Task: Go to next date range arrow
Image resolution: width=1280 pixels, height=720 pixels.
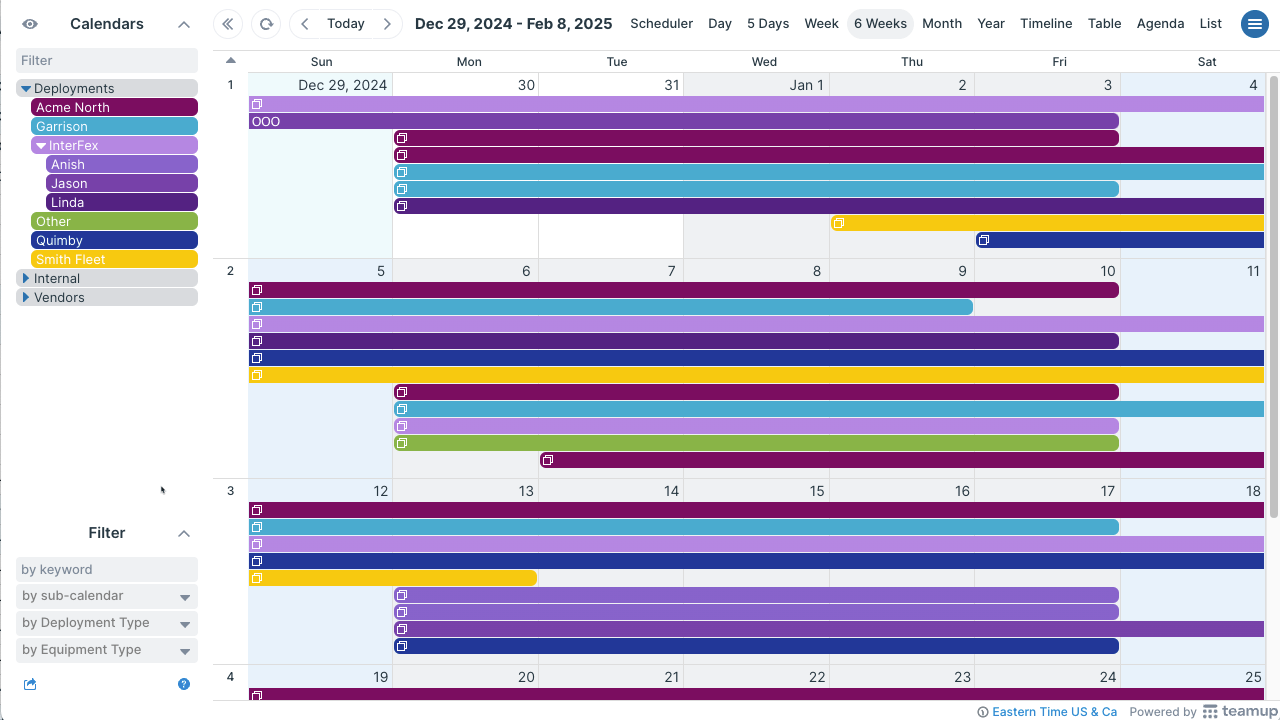Action: (387, 24)
